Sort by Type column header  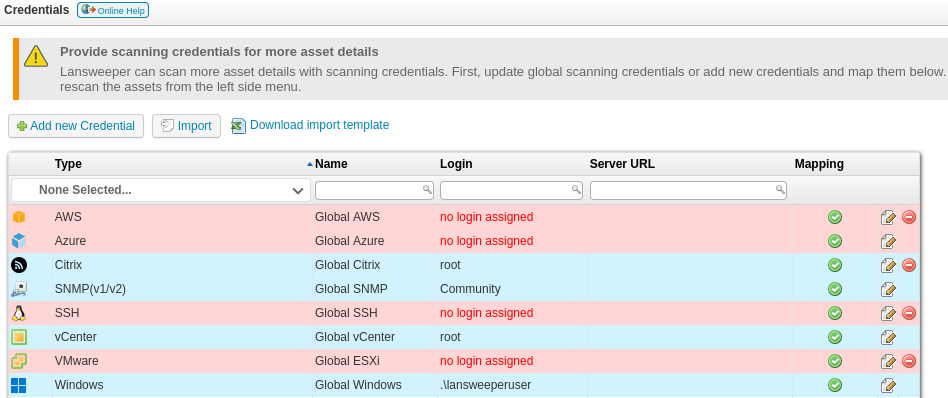68,164
